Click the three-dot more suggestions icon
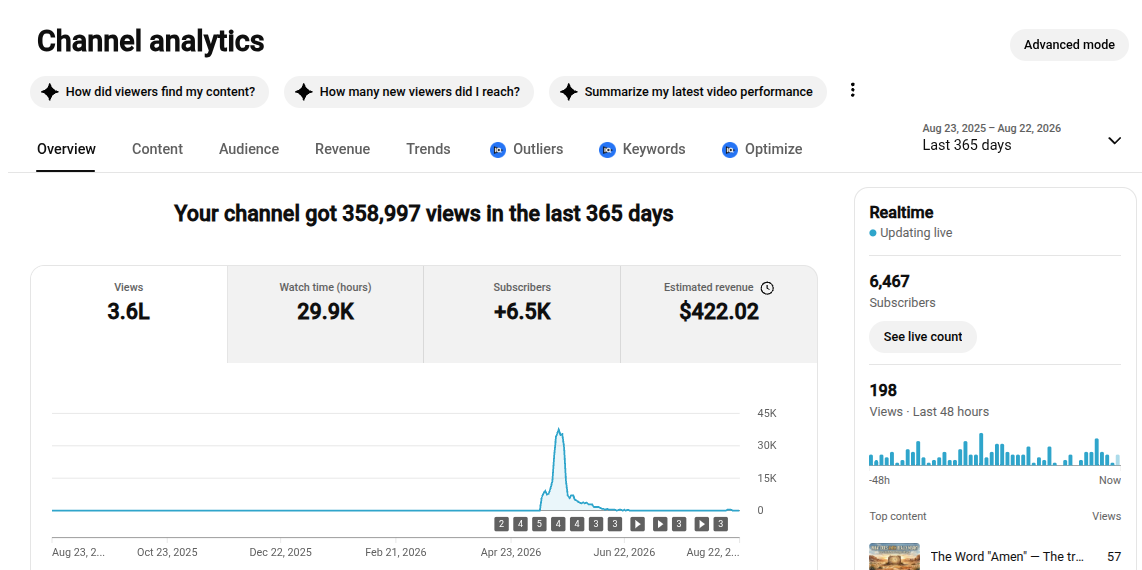Screen dimensions: 1142x570 pos(853,90)
